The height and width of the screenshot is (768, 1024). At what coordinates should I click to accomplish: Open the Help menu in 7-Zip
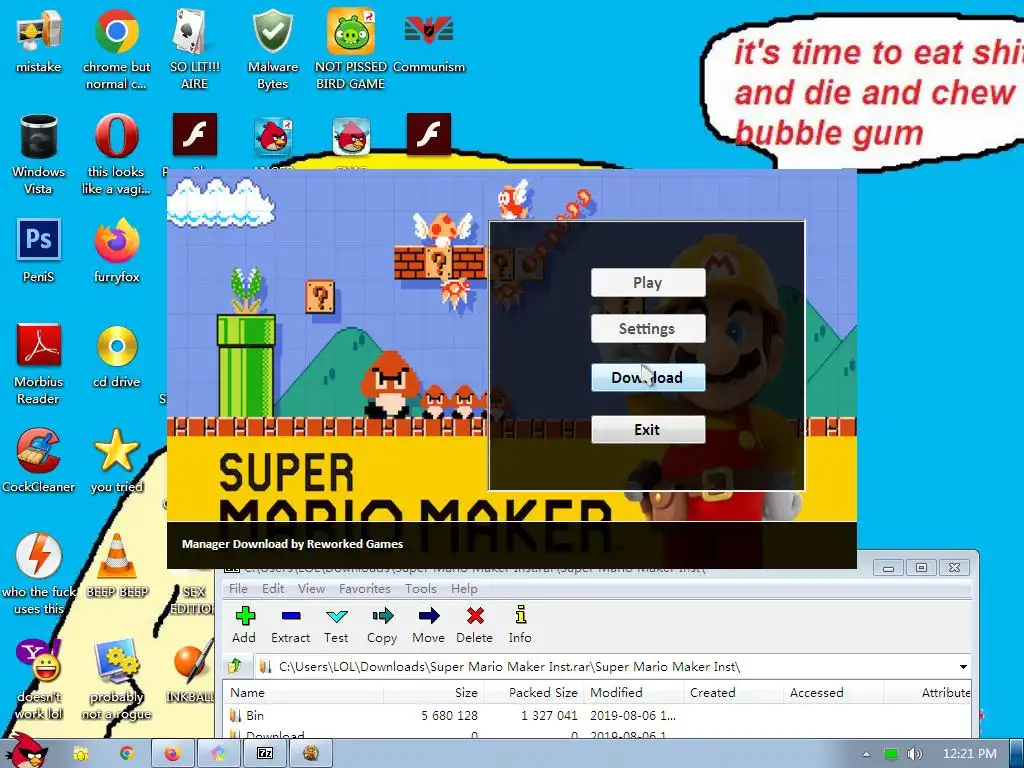464,588
